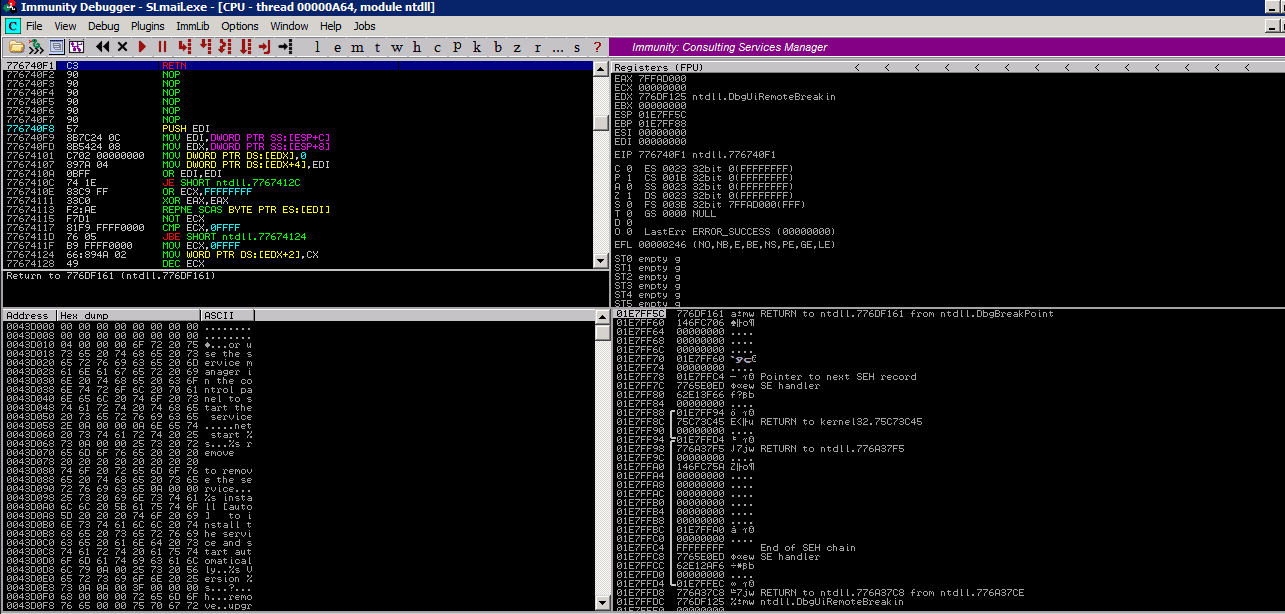Viewport: 1285px width, 614px height.
Task: Open the Window menu
Action: click(289, 26)
